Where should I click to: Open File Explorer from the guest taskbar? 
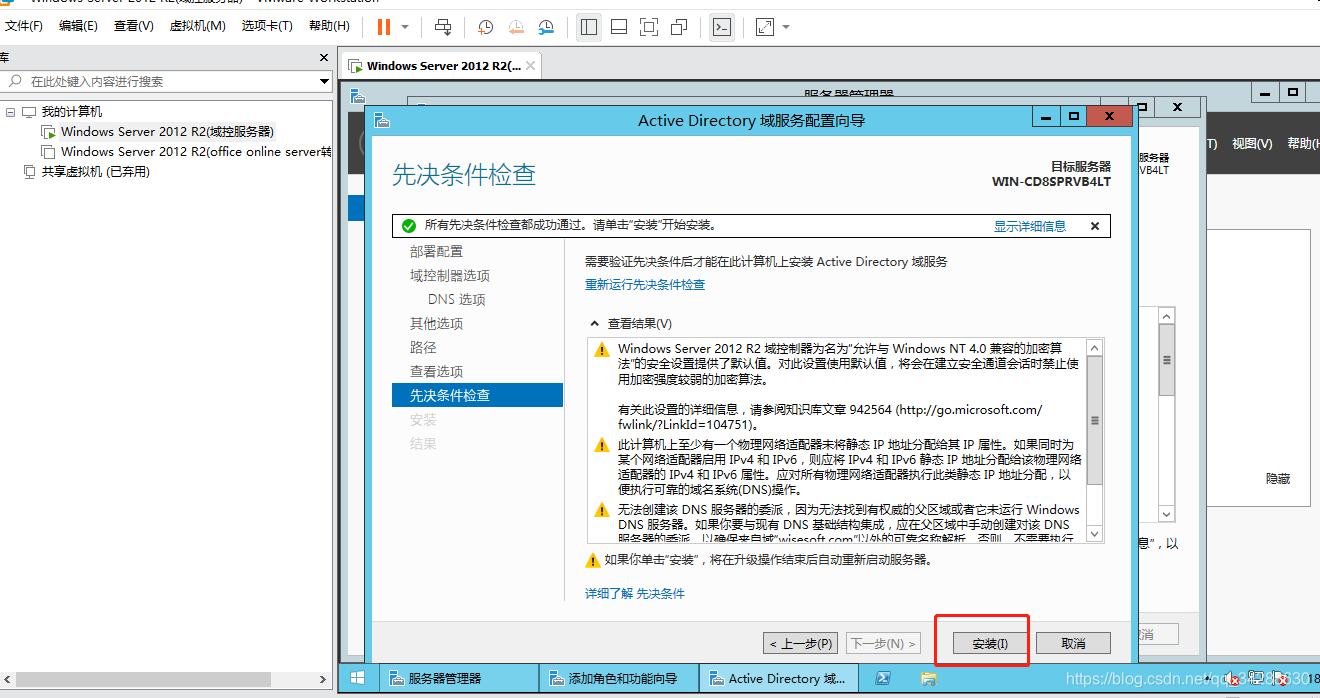928,678
